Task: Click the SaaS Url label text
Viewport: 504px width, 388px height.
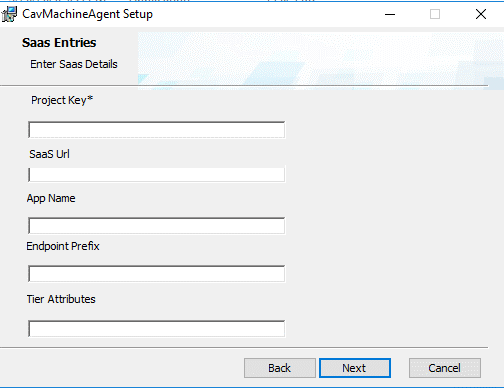Action: coord(49,154)
